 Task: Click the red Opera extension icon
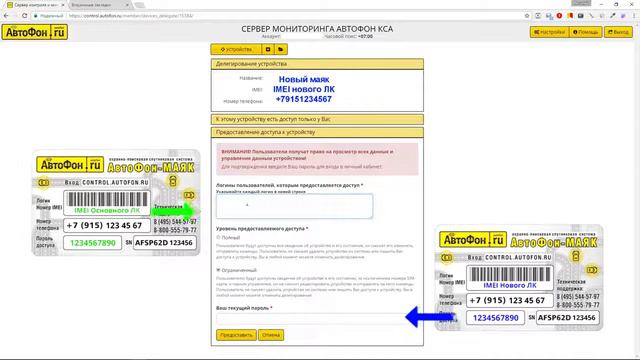pos(559,16)
